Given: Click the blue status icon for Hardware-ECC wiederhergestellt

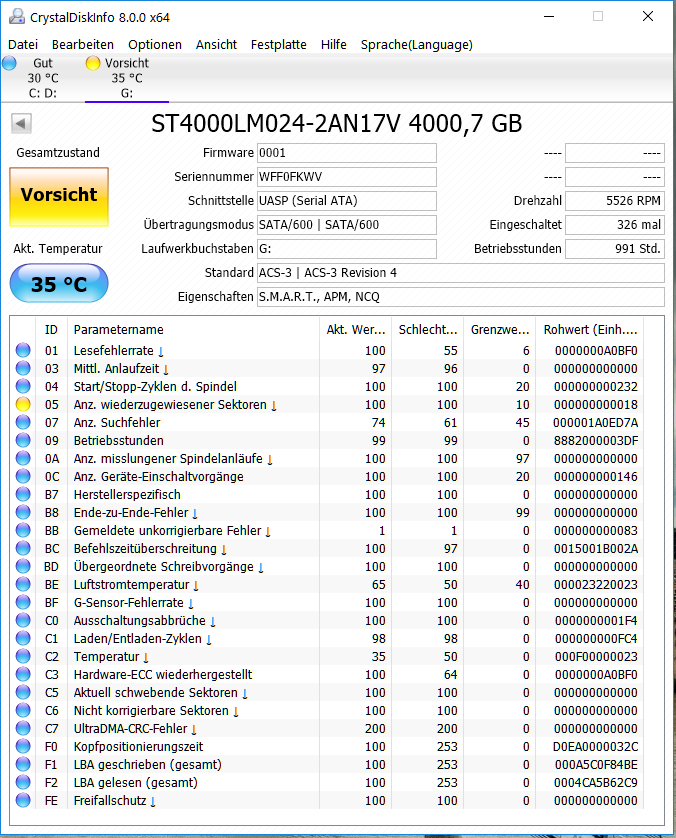Looking at the screenshot, I should pos(23,674).
